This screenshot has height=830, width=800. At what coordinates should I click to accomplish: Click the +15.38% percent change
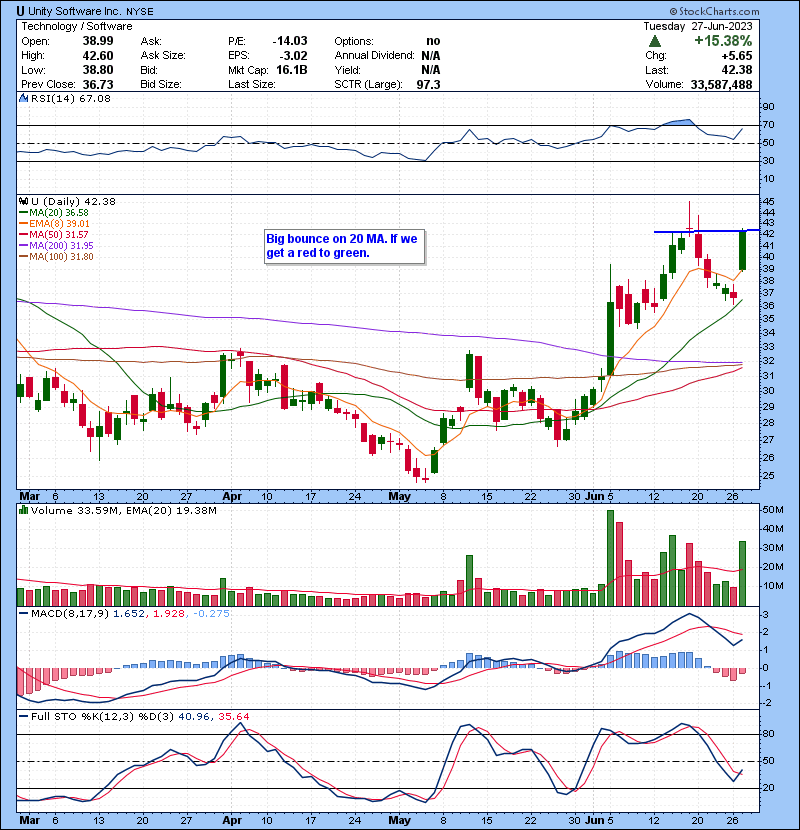click(723, 41)
